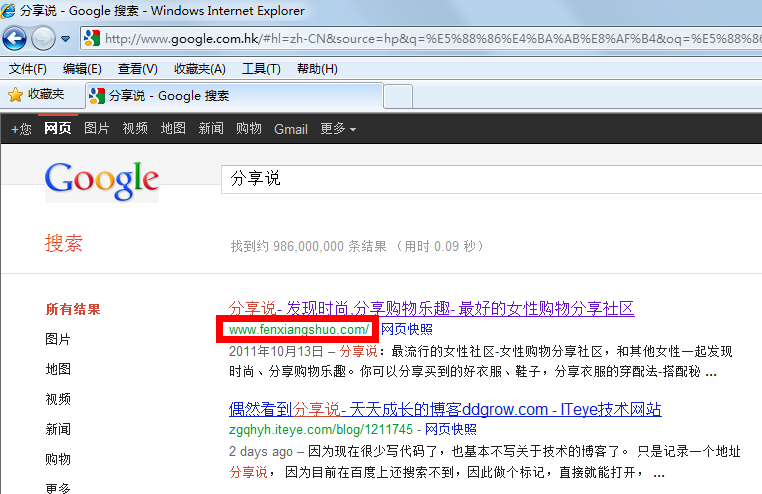Click the IE forward navigation button
Image resolution: width=762 pixels, height=494 pixels.
tap(43, 38)
